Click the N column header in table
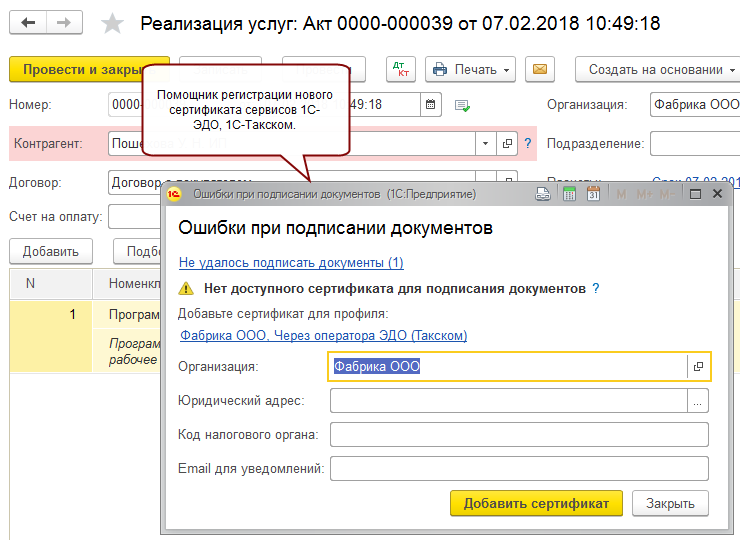 50,283
